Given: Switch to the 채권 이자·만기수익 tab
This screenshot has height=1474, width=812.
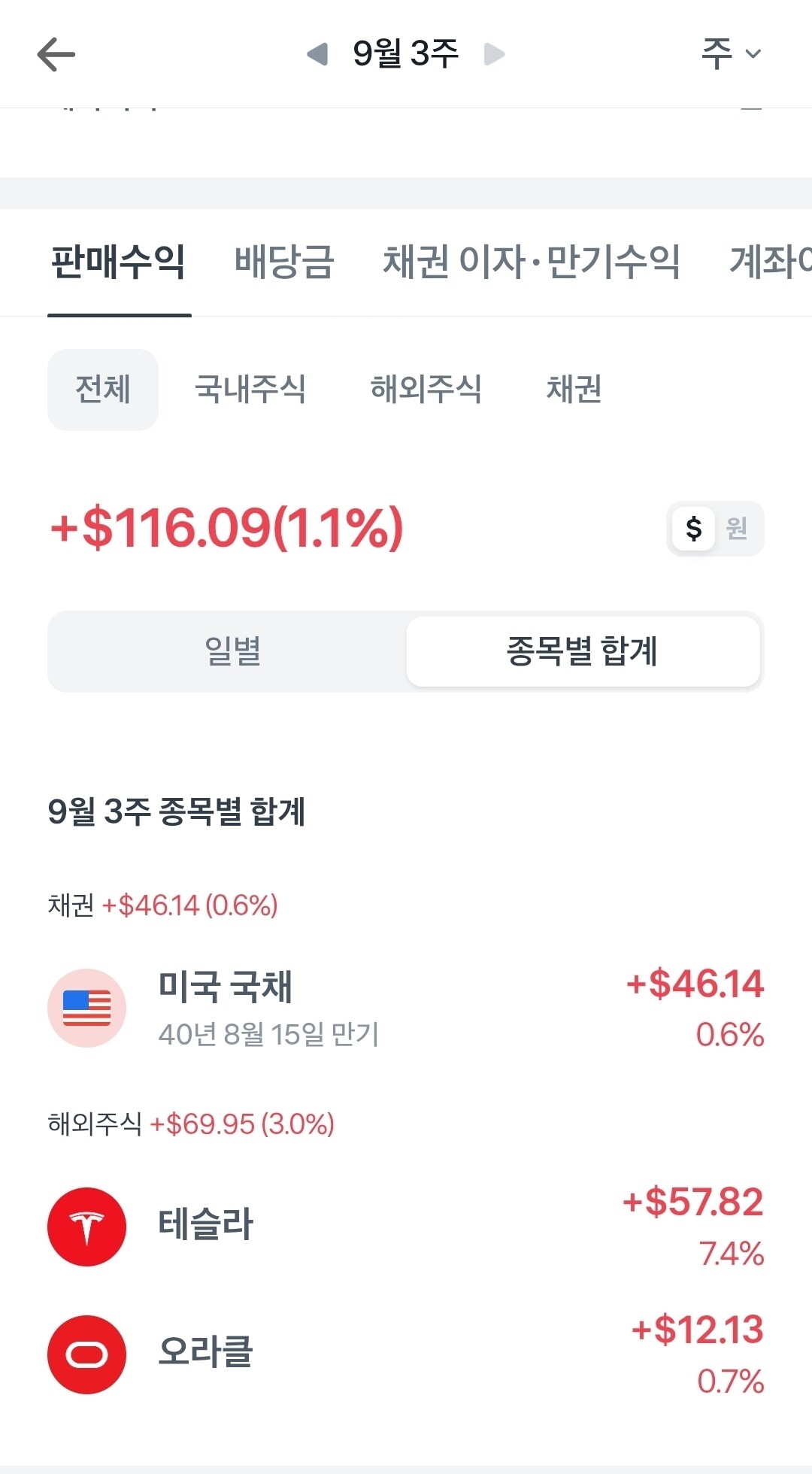Looking at the screenshot, I should 532,262.
